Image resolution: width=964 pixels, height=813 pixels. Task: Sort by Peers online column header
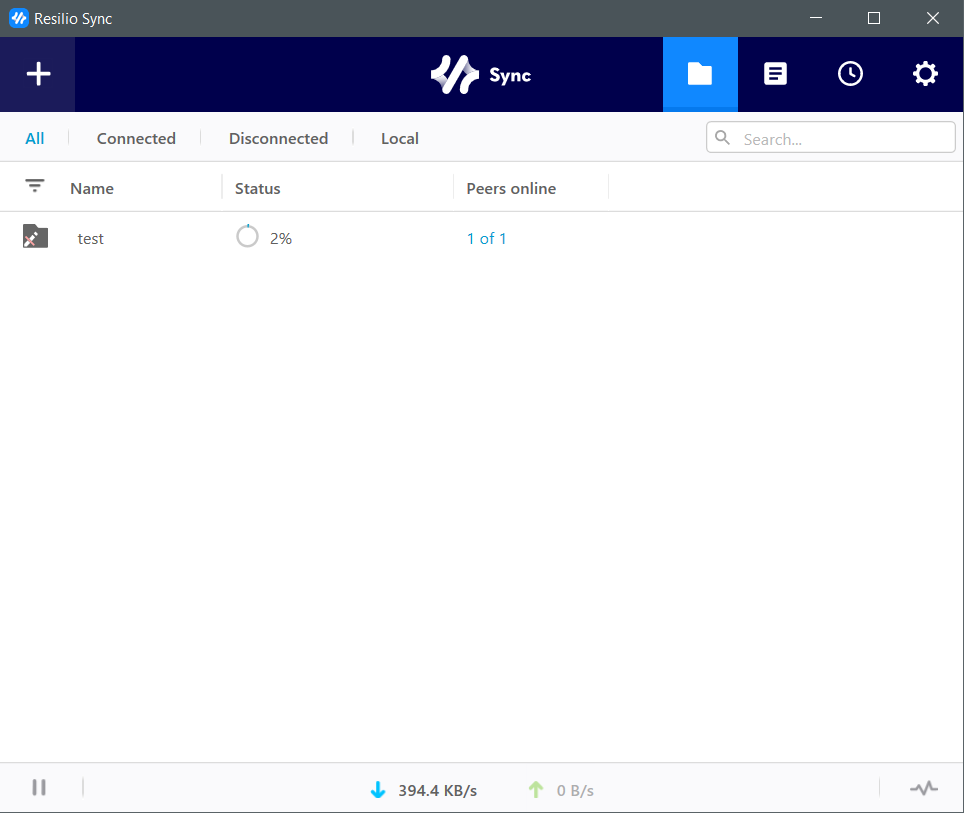click(x=511, y=189)
